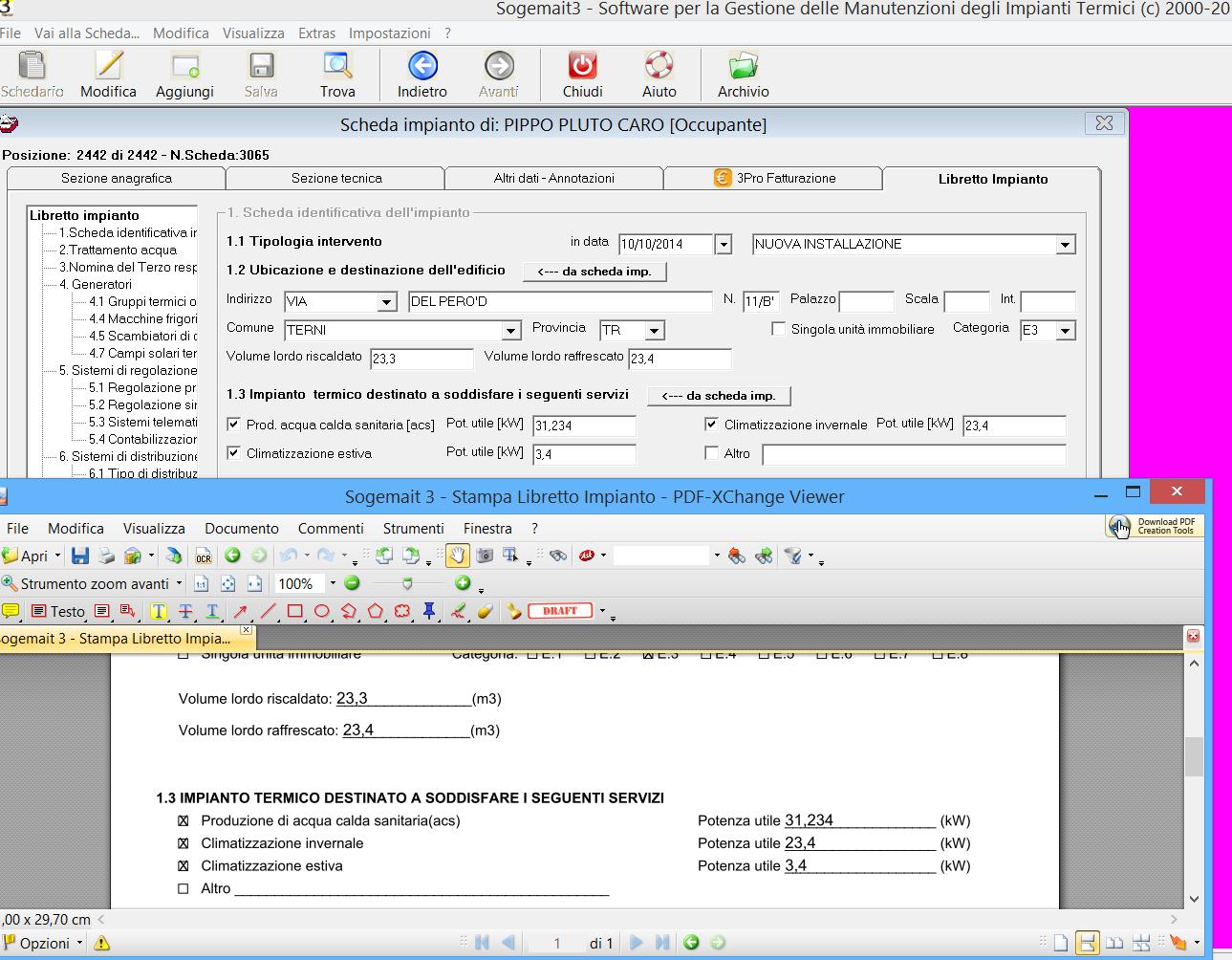The width and height of the screenshot is (1232, 960).
Task: Click the Schedario toolbar icon
Action: coord(32,75)
